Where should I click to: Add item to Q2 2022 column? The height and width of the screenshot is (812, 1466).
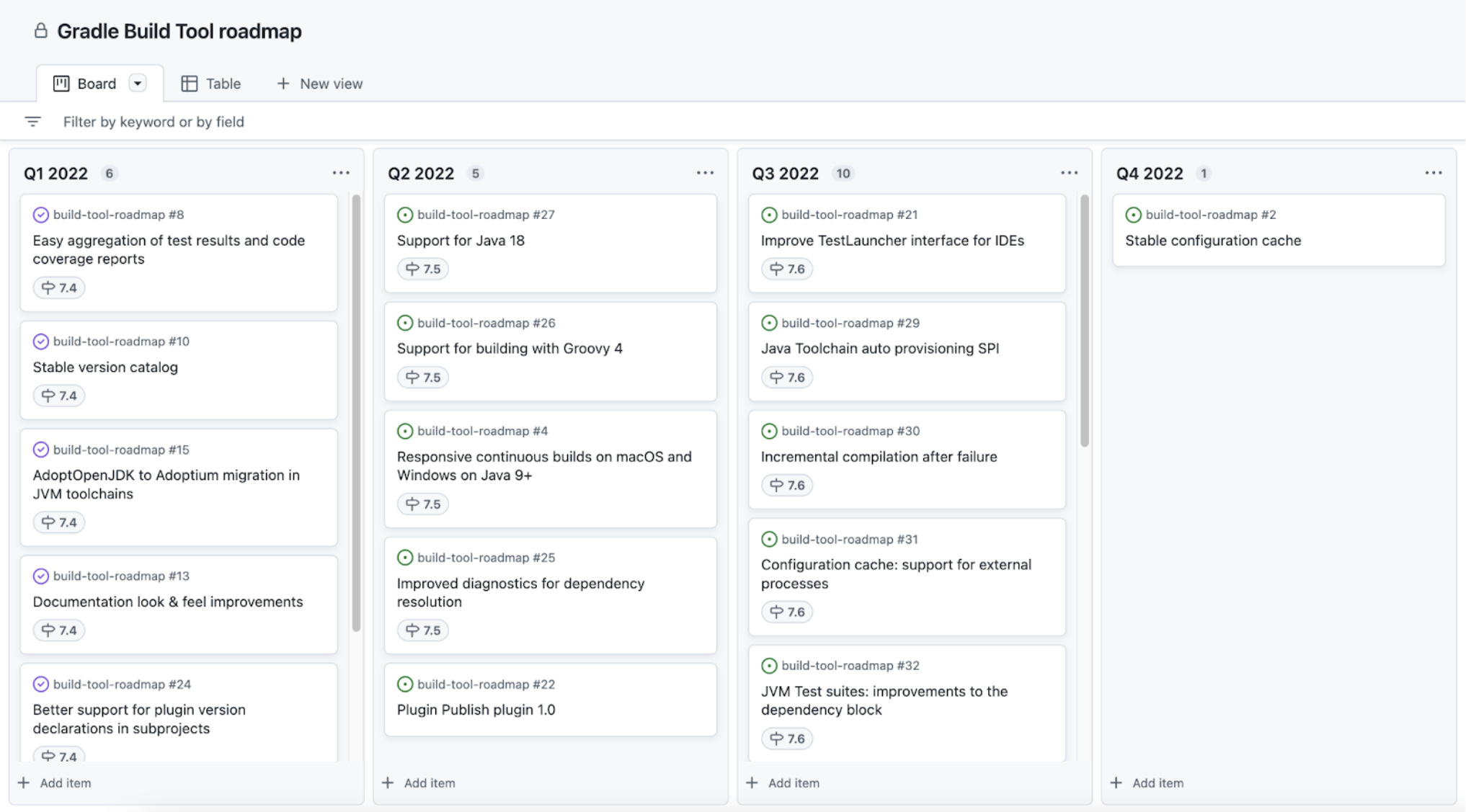419,782
